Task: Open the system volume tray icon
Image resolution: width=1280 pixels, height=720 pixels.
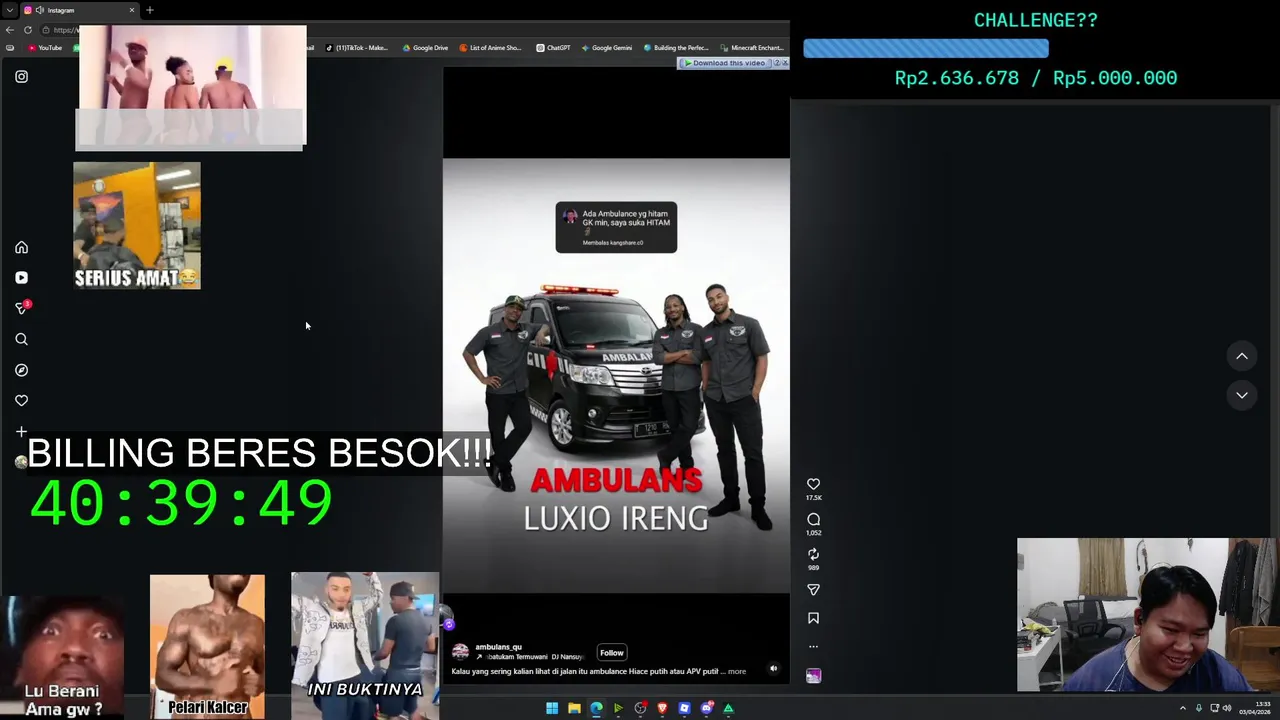Action: click(x=1227, y=708)
